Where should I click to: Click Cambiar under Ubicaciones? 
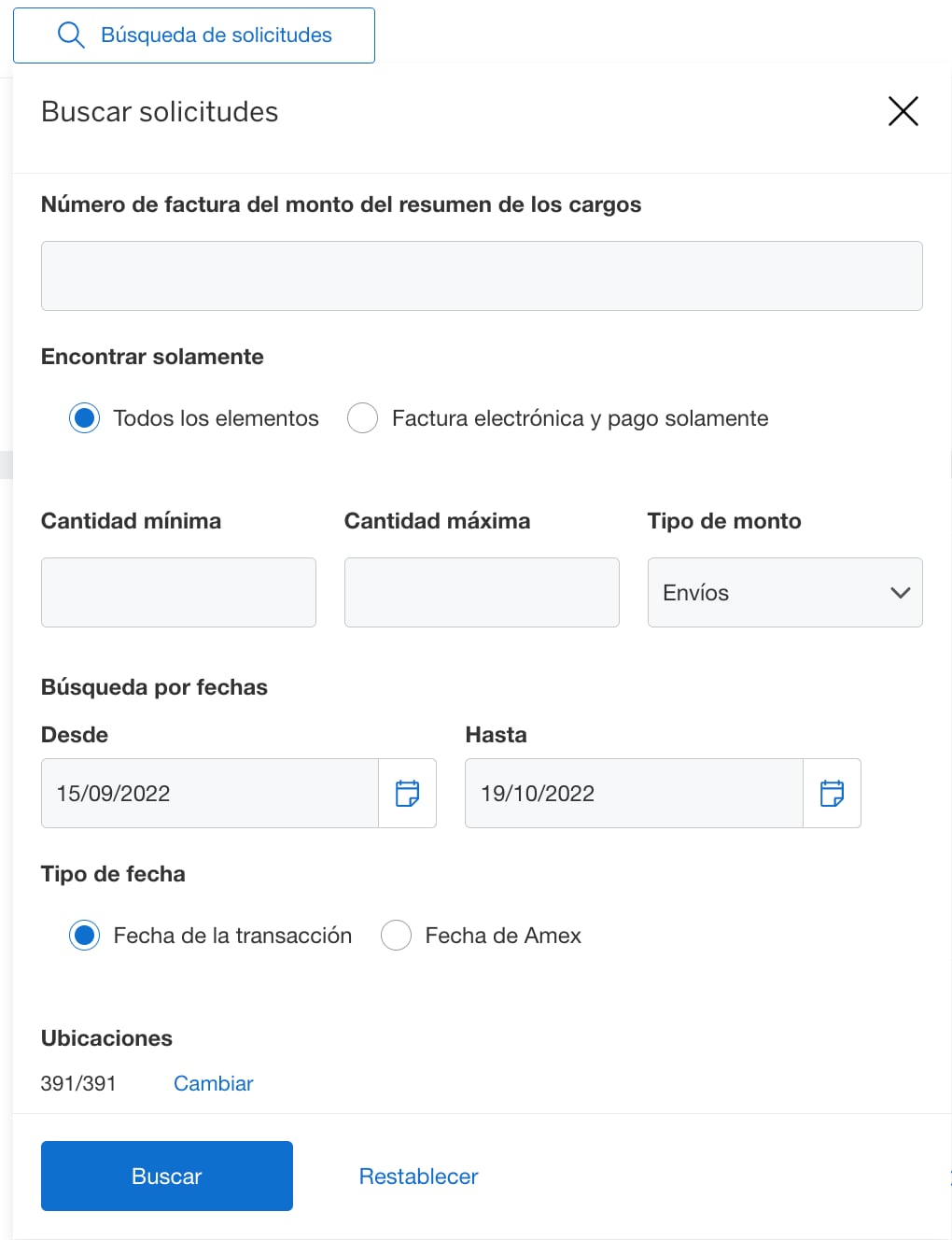[x=213, y=1082]
